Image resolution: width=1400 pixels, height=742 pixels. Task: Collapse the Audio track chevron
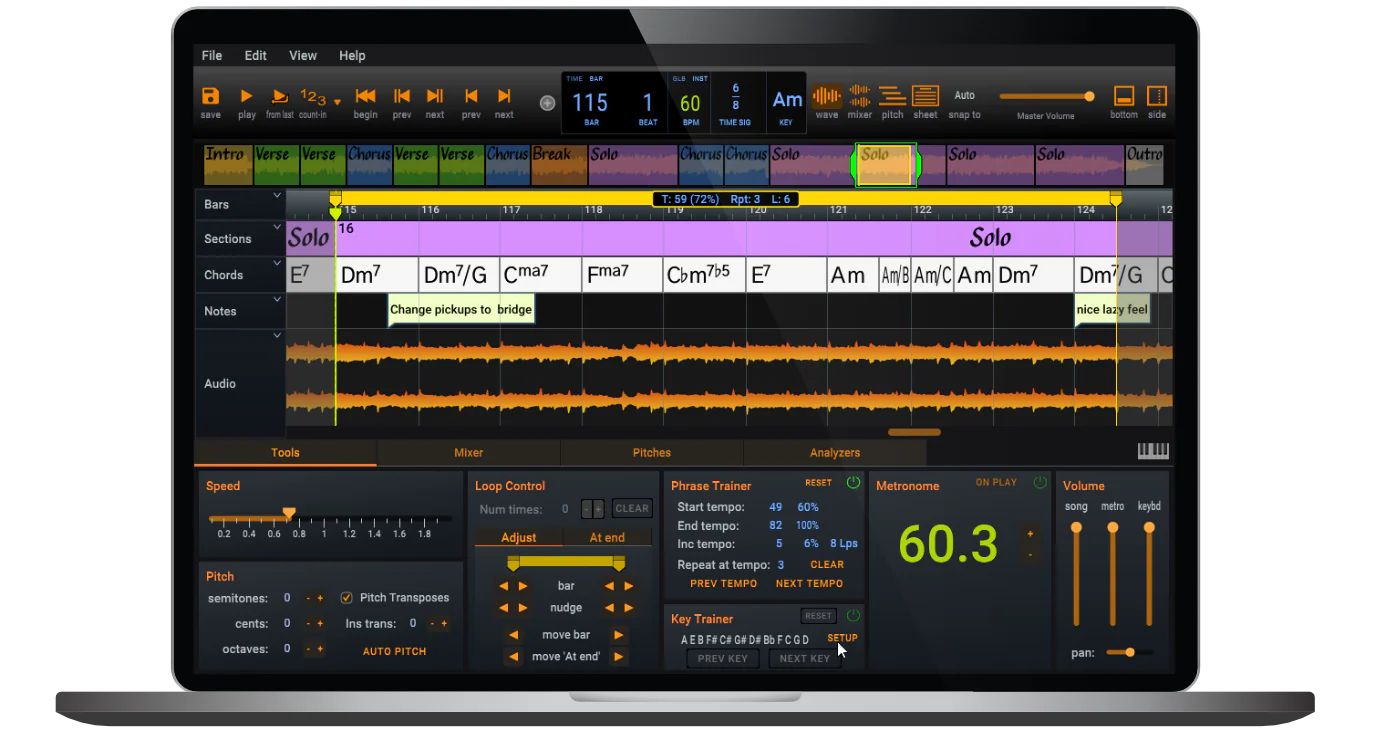coord(277,336)
